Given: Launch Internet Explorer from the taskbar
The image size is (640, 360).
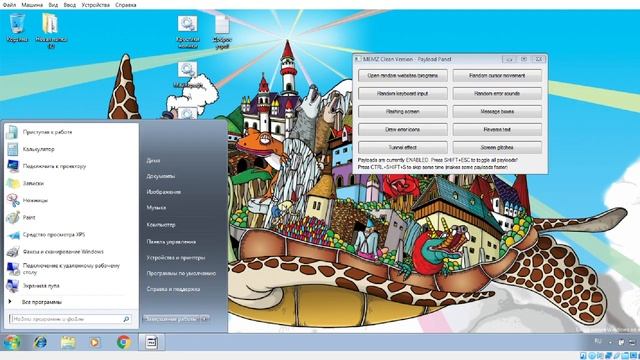Looking at the screenshot, I should pyautogui.click(x=40, y=342).
